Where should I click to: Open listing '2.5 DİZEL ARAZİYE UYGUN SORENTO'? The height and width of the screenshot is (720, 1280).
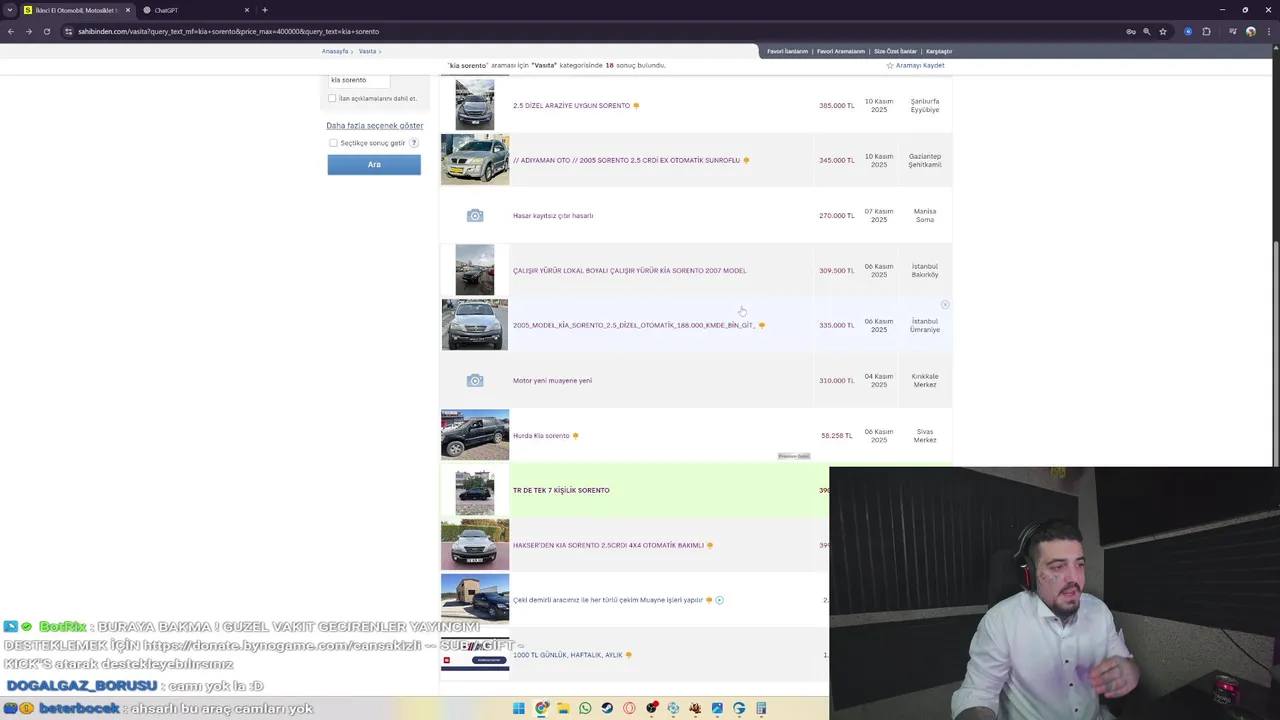[571, 105]
